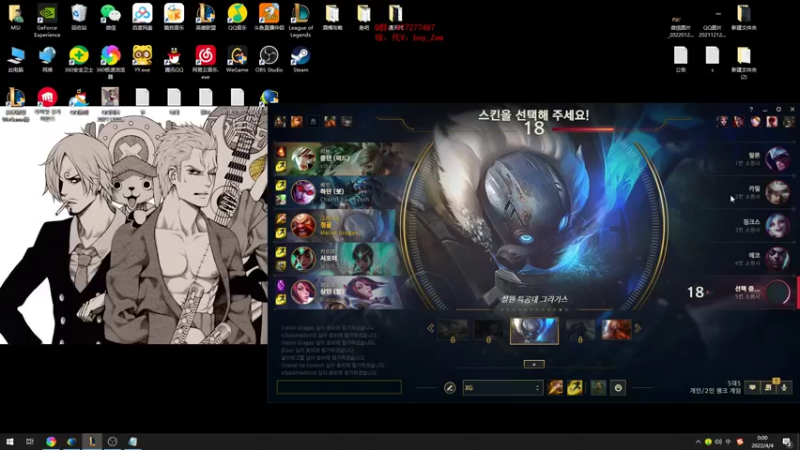Open the QQ Music desktop shortcut
The height and width of the screenshot is (450, 800).
point(237,17)
